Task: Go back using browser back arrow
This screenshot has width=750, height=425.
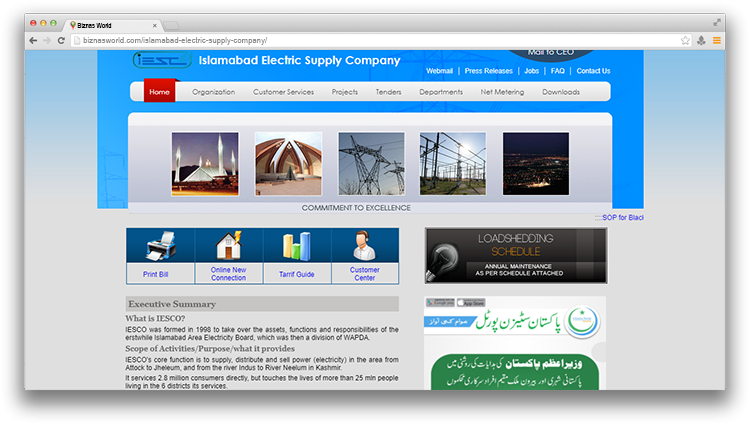Action: (33, 40)
